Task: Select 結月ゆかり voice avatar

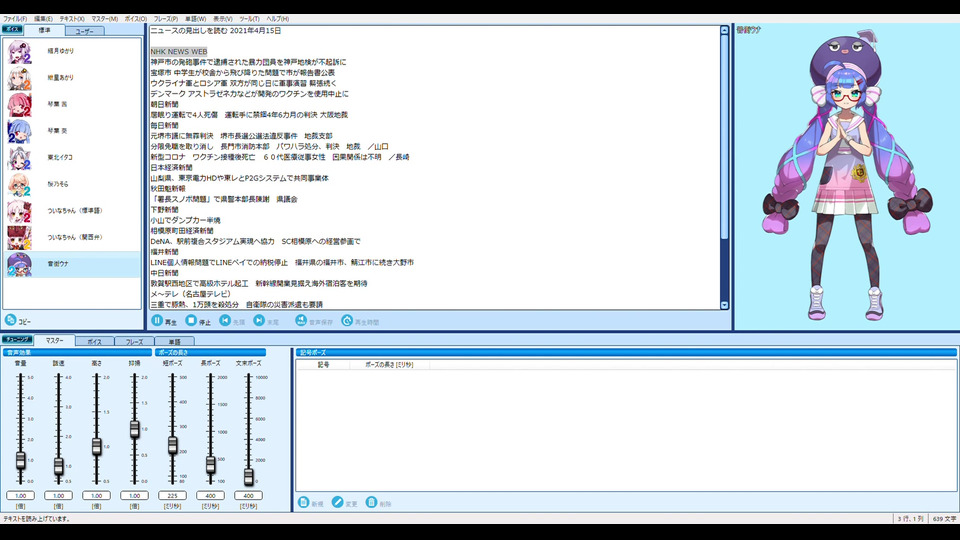Action: tap(19, 51)
